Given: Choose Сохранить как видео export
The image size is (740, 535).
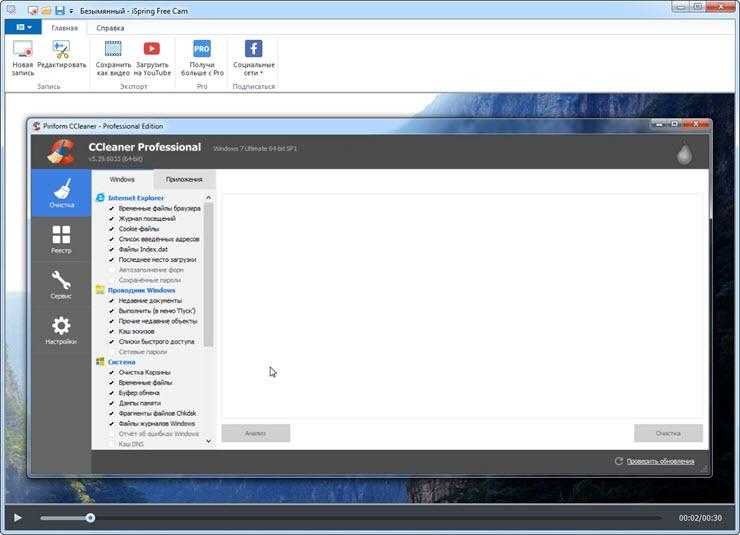Looking at the screenshot, I should point(113,58).
